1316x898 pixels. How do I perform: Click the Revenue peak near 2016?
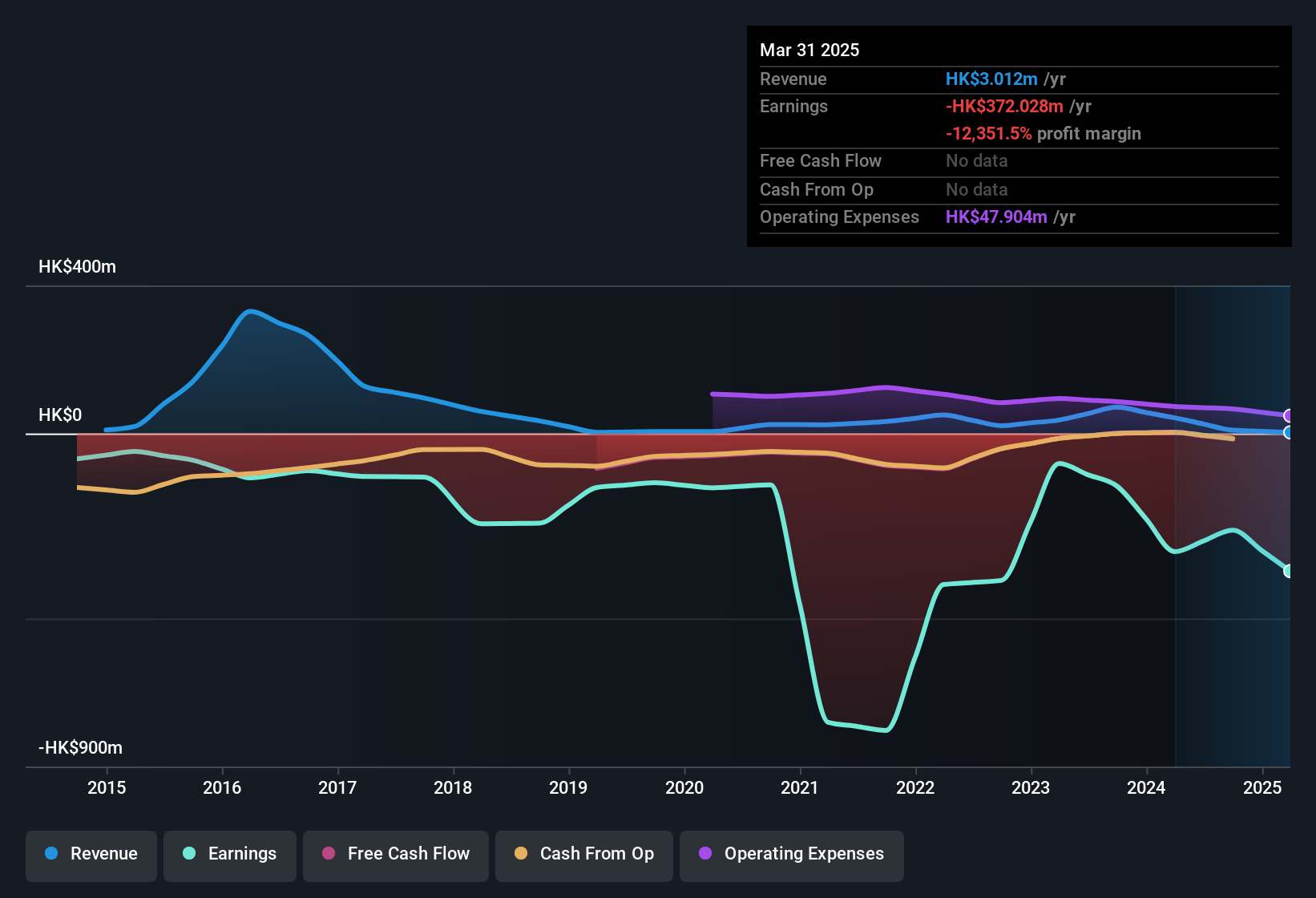[x=250, y=311]
